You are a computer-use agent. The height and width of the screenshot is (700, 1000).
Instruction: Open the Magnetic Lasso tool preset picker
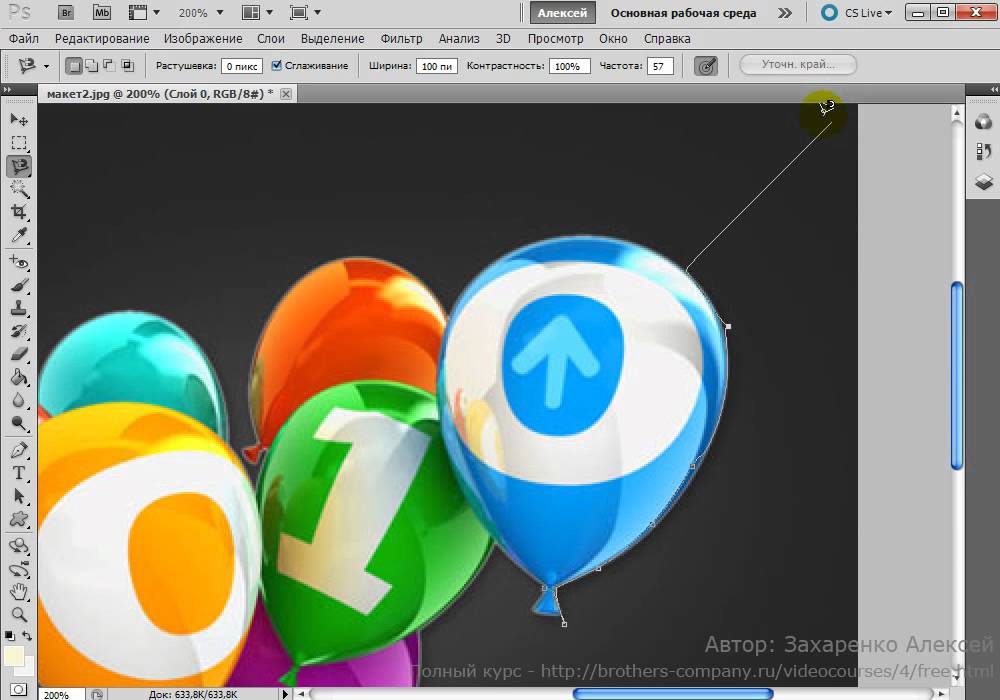(x=46, y=66)
